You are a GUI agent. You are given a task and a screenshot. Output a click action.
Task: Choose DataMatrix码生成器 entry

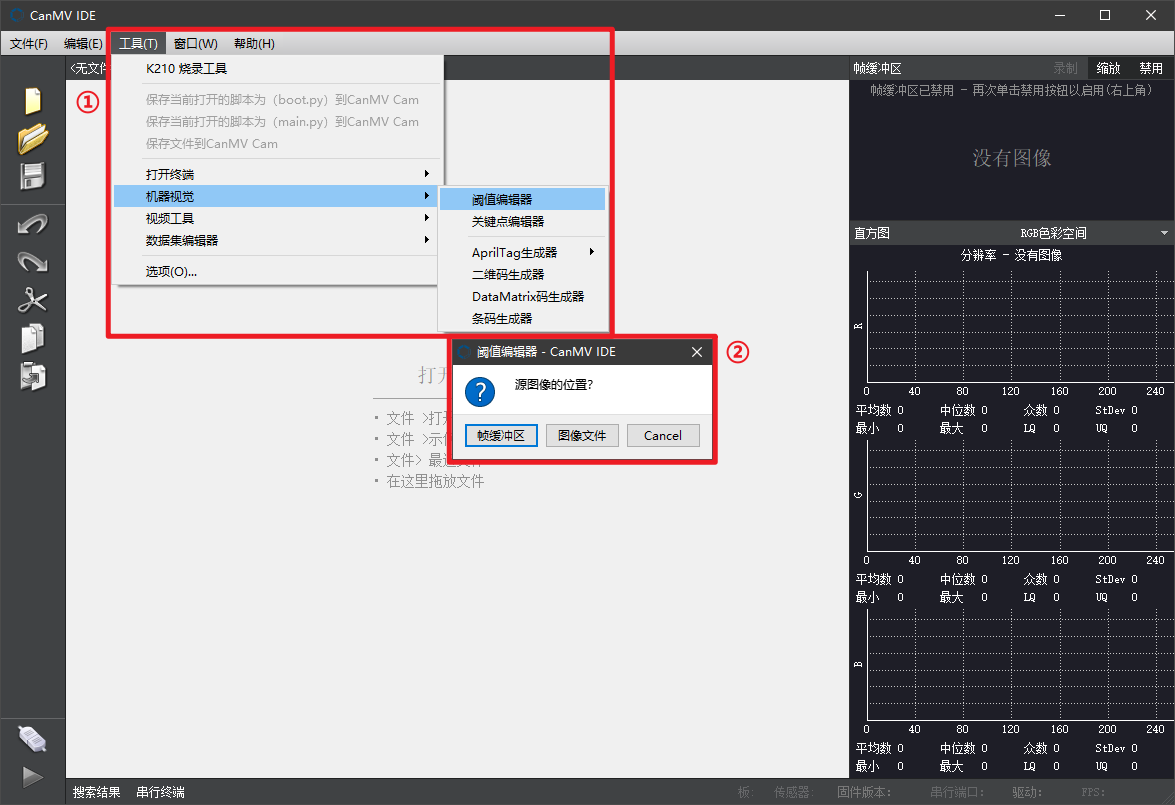pyautogui.click(x=522, y=297)
